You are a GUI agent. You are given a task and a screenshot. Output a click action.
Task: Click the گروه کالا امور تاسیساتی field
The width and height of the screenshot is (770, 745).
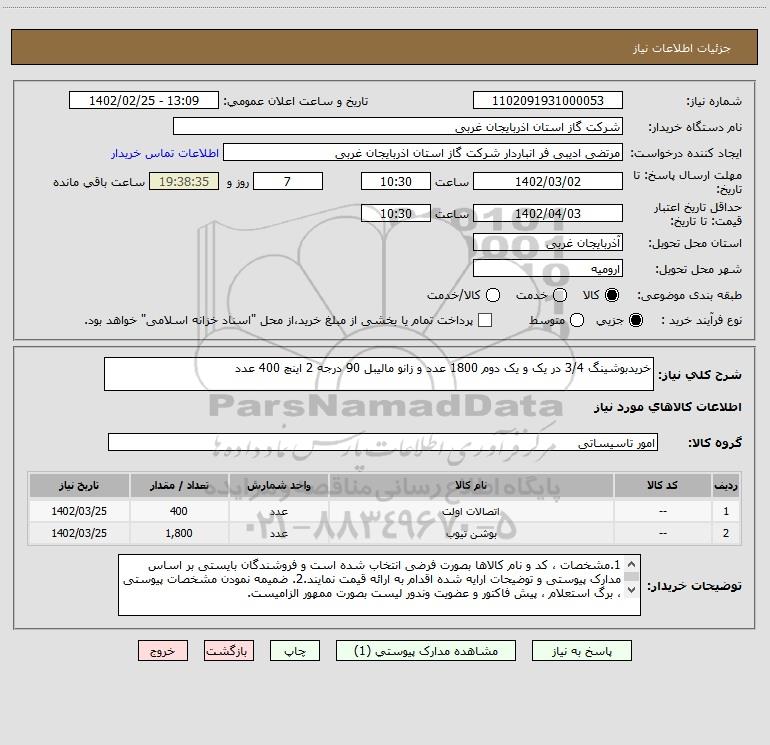383,442
